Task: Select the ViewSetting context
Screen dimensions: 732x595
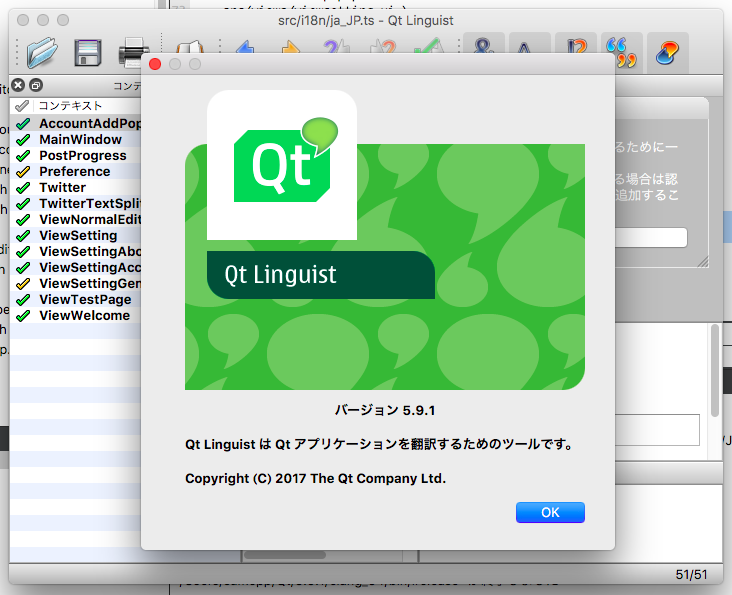Action: pos(76,235)
